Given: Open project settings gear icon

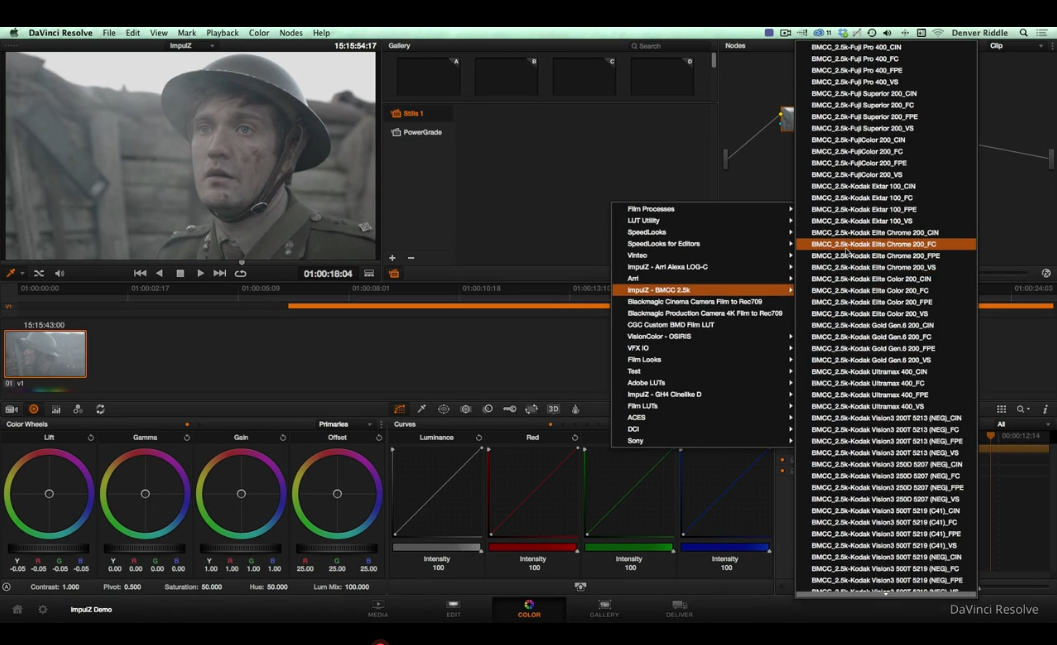Looking at the screenshot, I should (x=42, y=609).
